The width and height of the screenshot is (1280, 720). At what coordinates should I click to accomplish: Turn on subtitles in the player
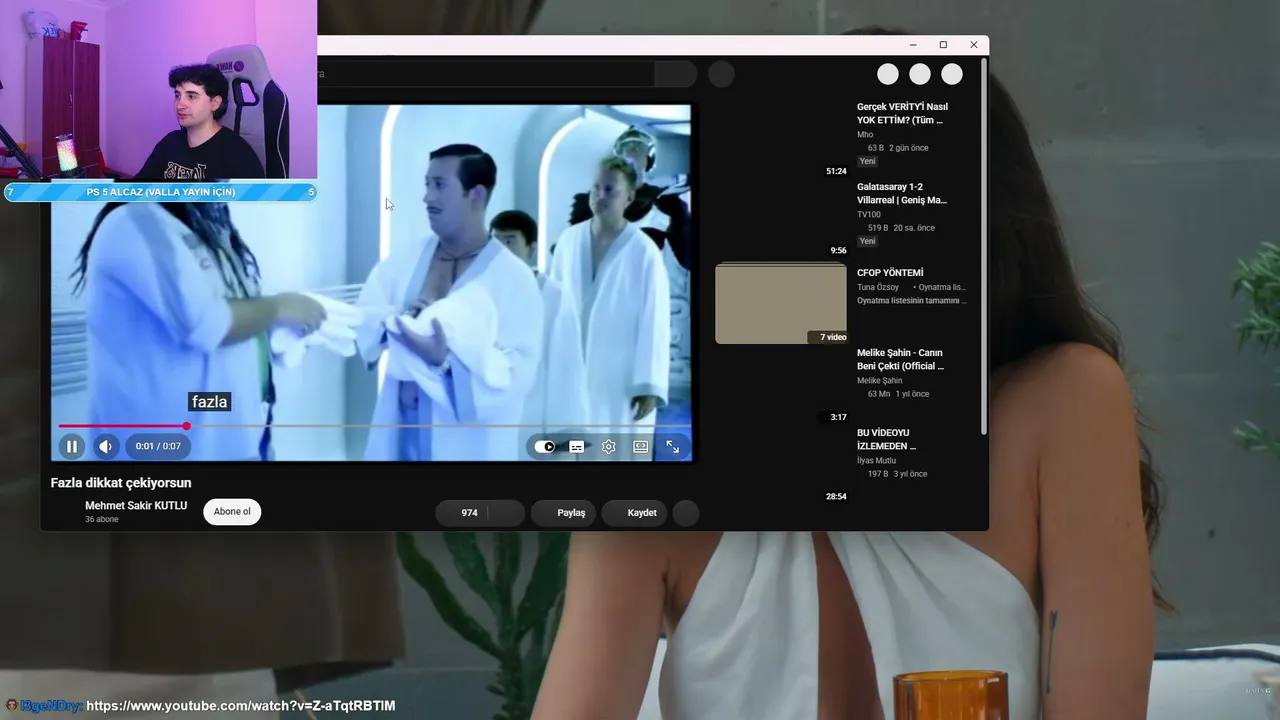pyautogui.click(x=577, y=447)
